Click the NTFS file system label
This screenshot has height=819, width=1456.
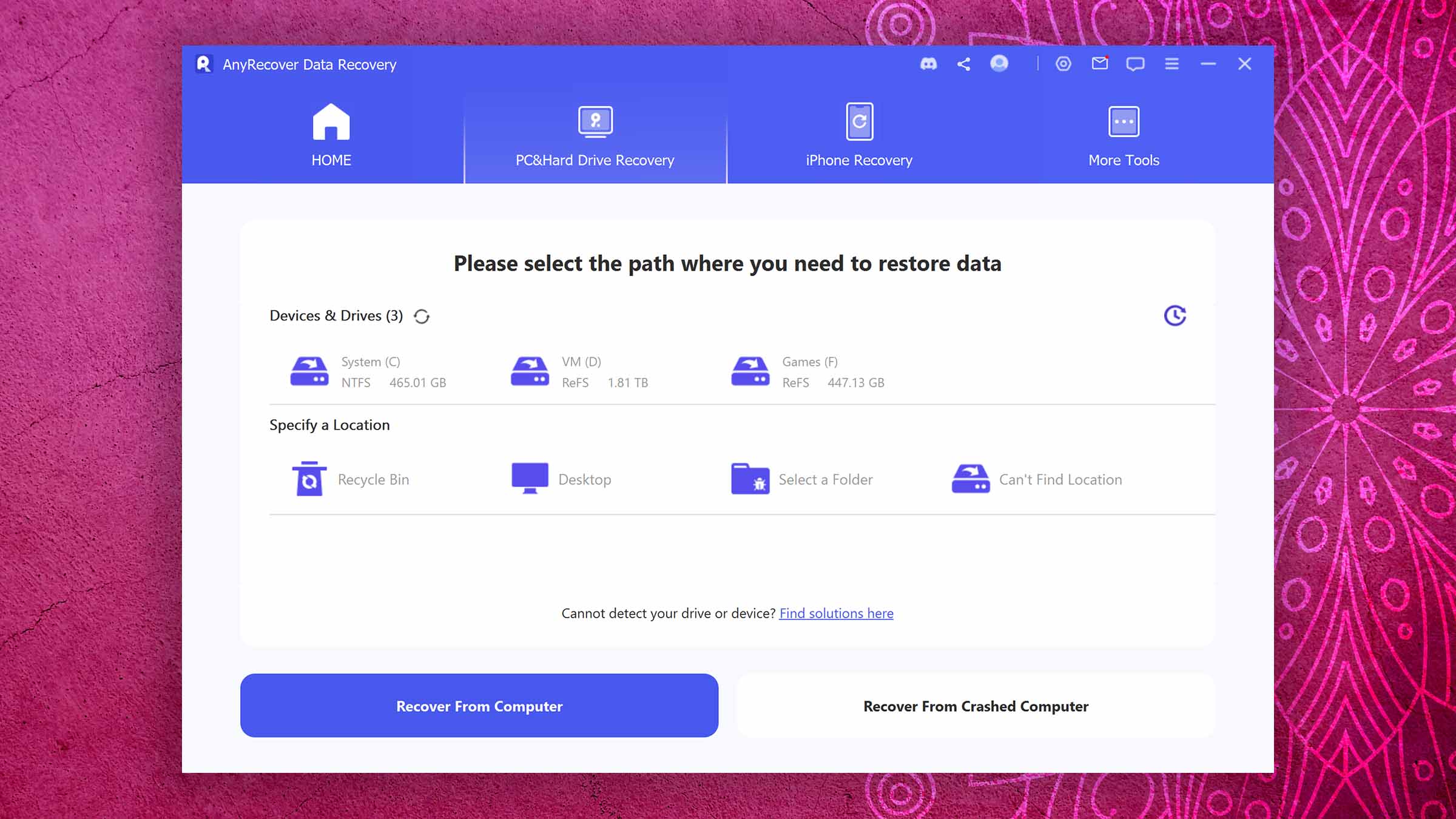[x=356, y=383]
